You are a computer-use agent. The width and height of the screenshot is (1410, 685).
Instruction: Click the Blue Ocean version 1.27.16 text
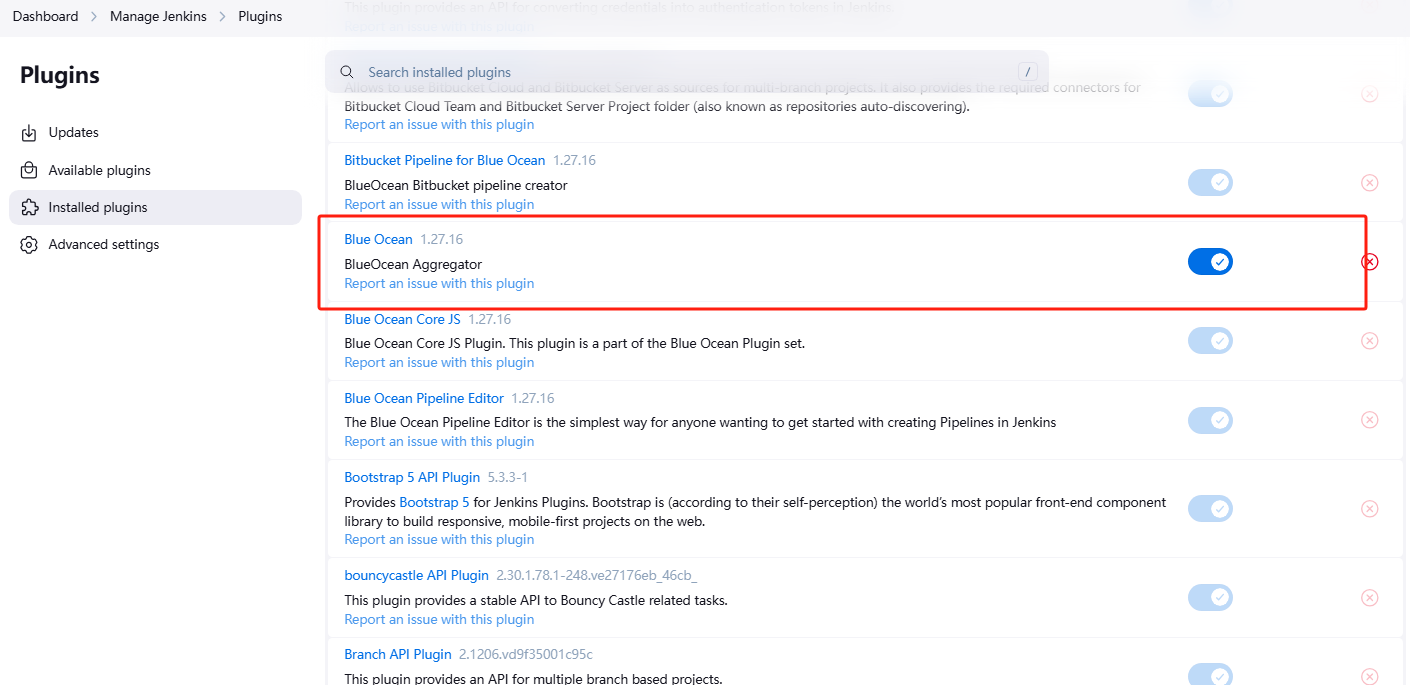pos(441,239)
